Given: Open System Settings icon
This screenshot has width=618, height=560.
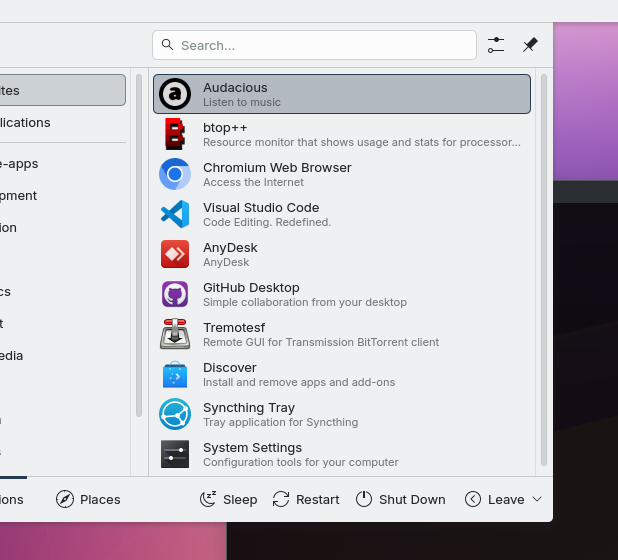Looking at the screenshot, I should tap(175, 454).
